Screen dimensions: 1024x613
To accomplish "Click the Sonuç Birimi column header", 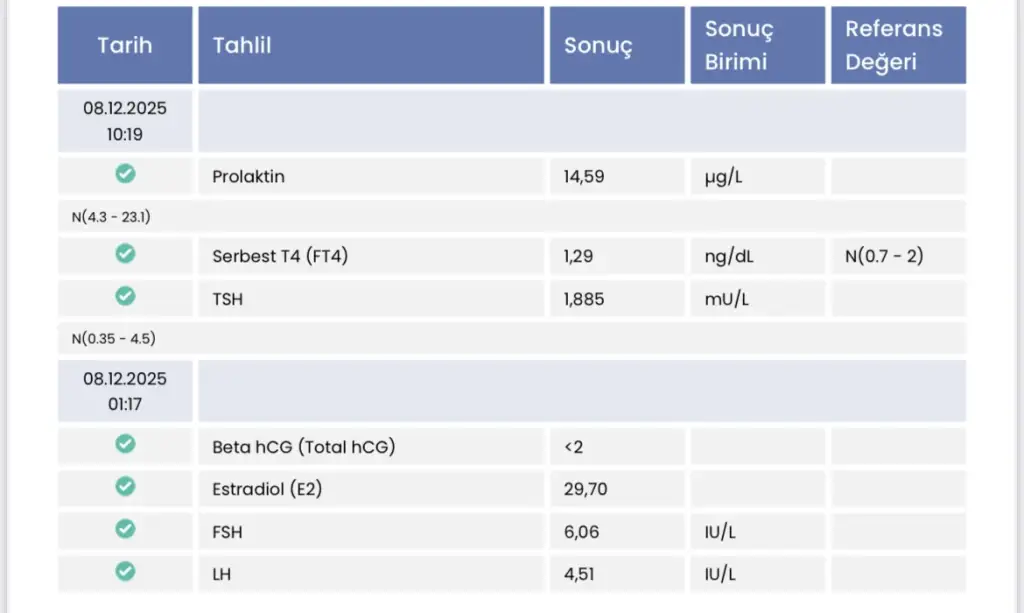I will pos(739,45).
